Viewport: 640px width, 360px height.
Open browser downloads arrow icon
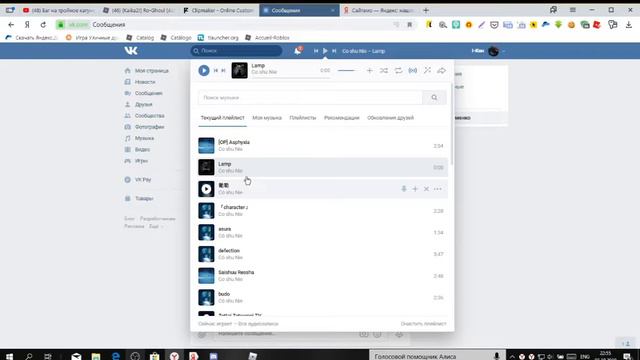pyautogui.click(x=629, y=24)
